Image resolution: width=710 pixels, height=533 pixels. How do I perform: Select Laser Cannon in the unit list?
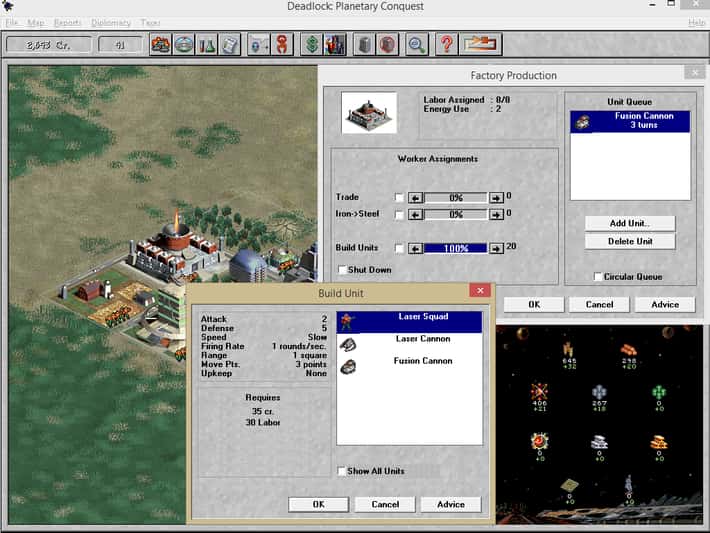[x=409, y=344]
